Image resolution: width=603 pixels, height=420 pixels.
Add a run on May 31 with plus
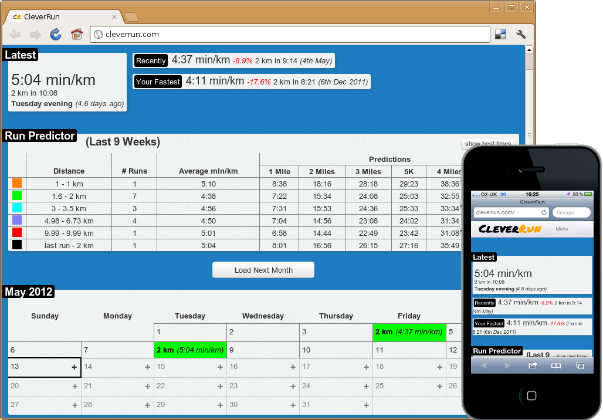(366, 405)
